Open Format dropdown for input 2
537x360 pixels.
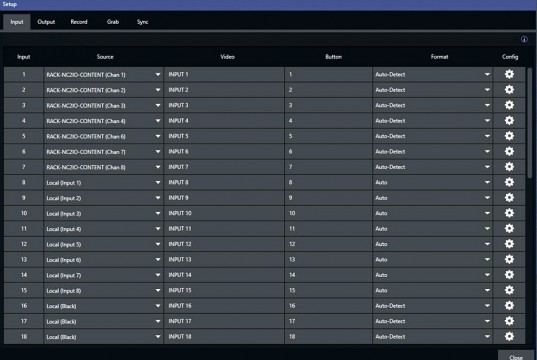point(433,90)
